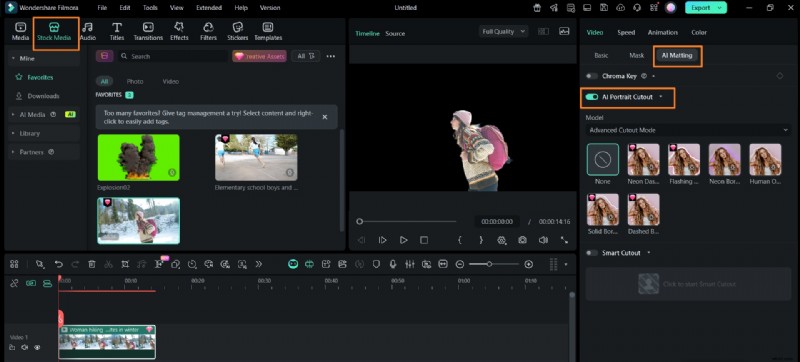Open the Stickers tab
Viewport: 800px width, 362px height.
[x=237, y=32]
